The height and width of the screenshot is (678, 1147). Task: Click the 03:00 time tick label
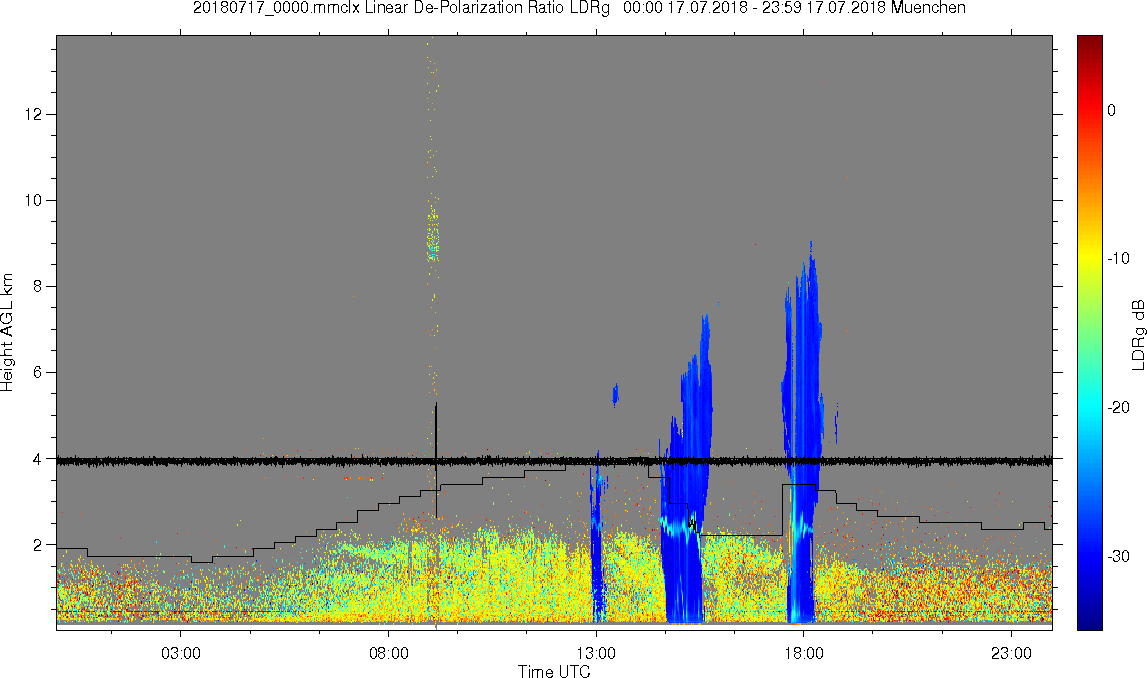[181, 653]
